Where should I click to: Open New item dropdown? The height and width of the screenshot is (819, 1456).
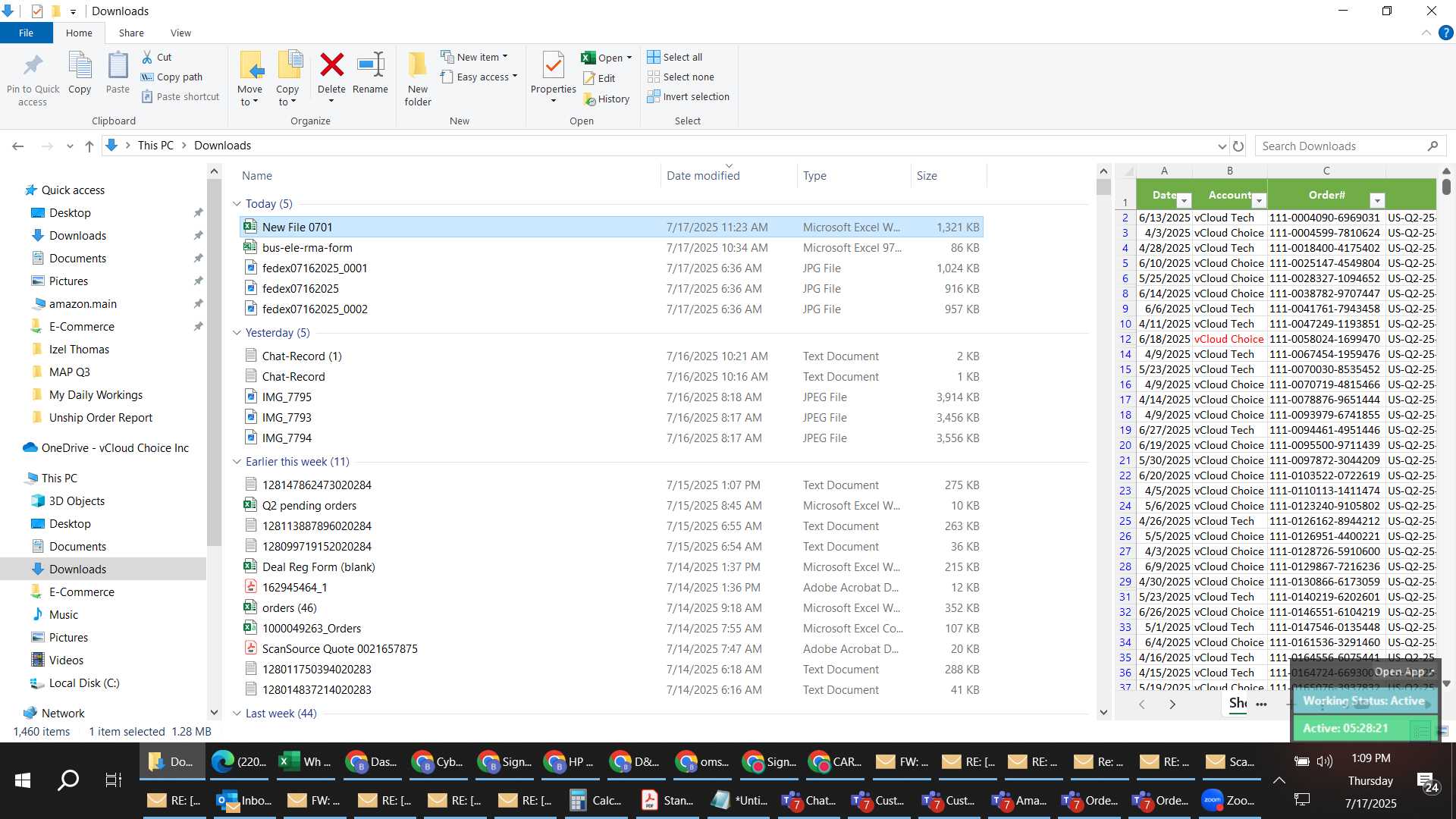pos(474,57)
